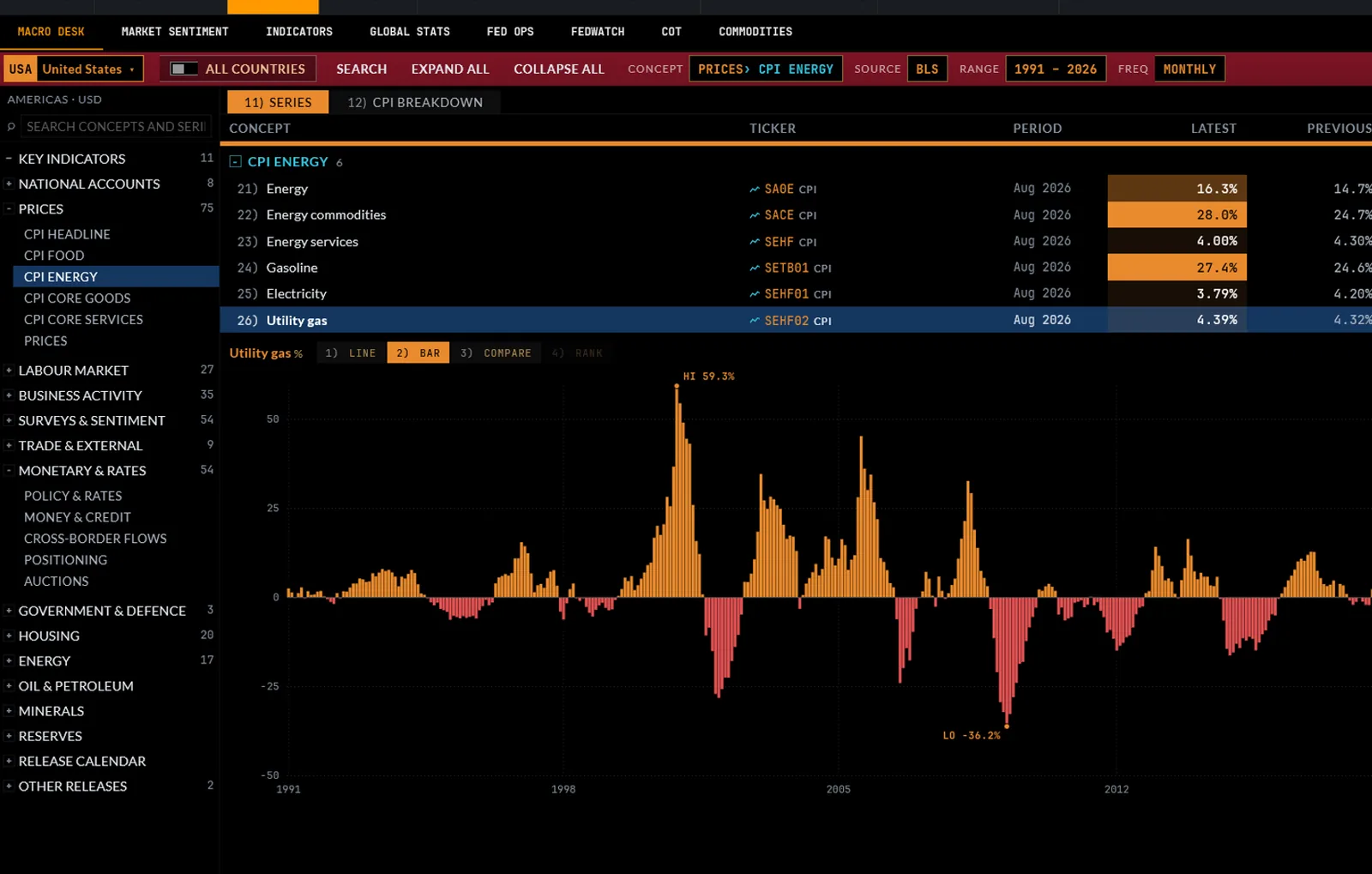Open the Commodities tab

point(755,32)
